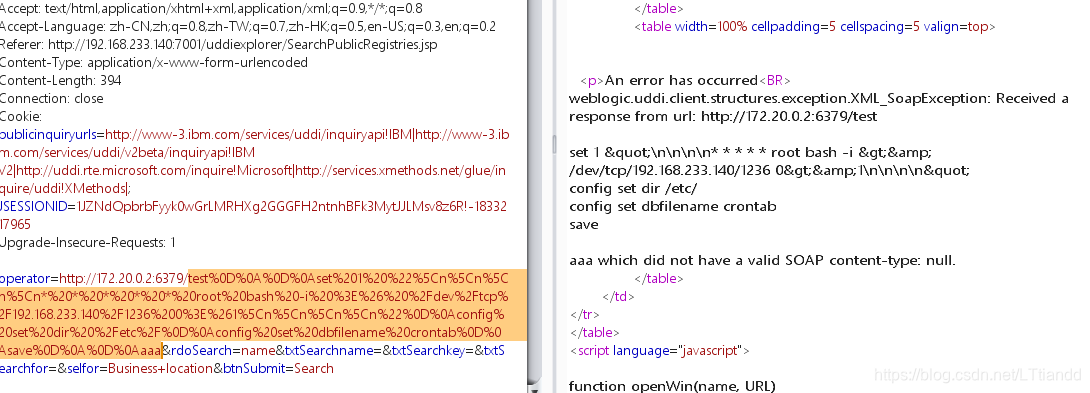Click the table width=100% tag in response

click(x=815, y=27)
